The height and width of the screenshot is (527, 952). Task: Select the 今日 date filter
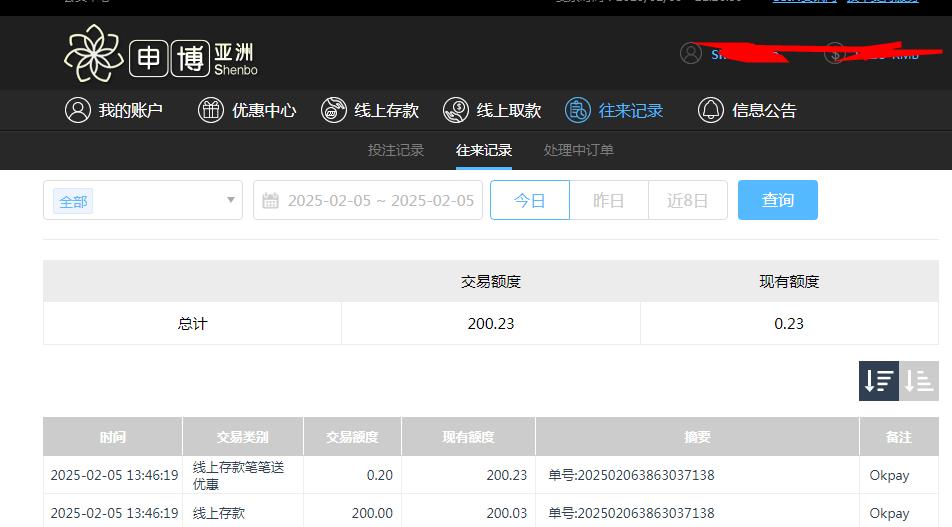[529, 200]
